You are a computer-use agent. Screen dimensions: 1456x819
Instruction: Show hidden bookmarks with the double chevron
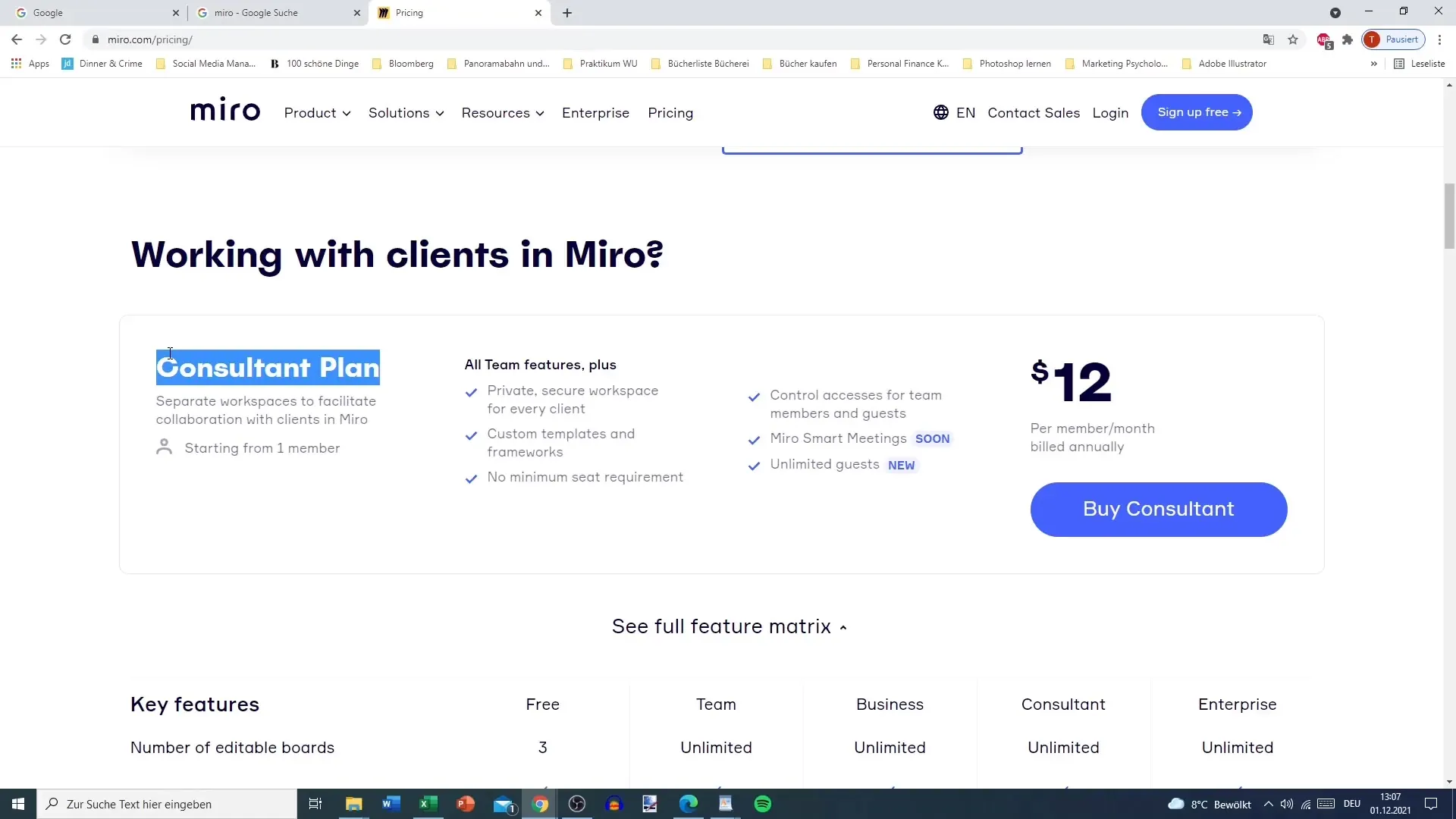click(1373, 64)
